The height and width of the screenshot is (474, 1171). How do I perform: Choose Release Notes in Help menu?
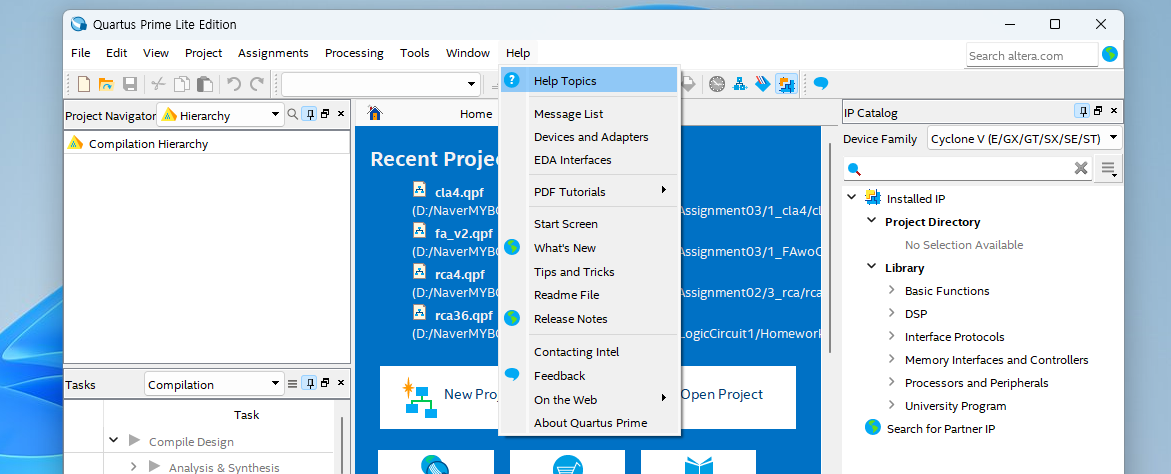tap(589, 319)
